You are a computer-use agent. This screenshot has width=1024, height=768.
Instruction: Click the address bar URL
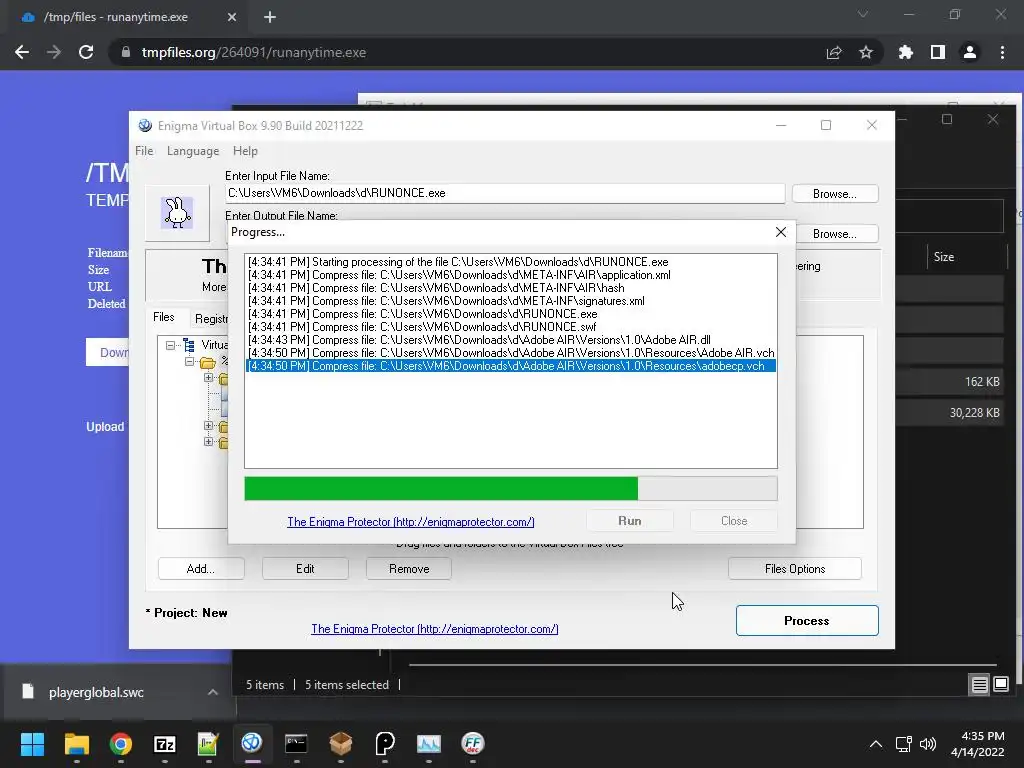pyautogui.click(x=253, y=52)
